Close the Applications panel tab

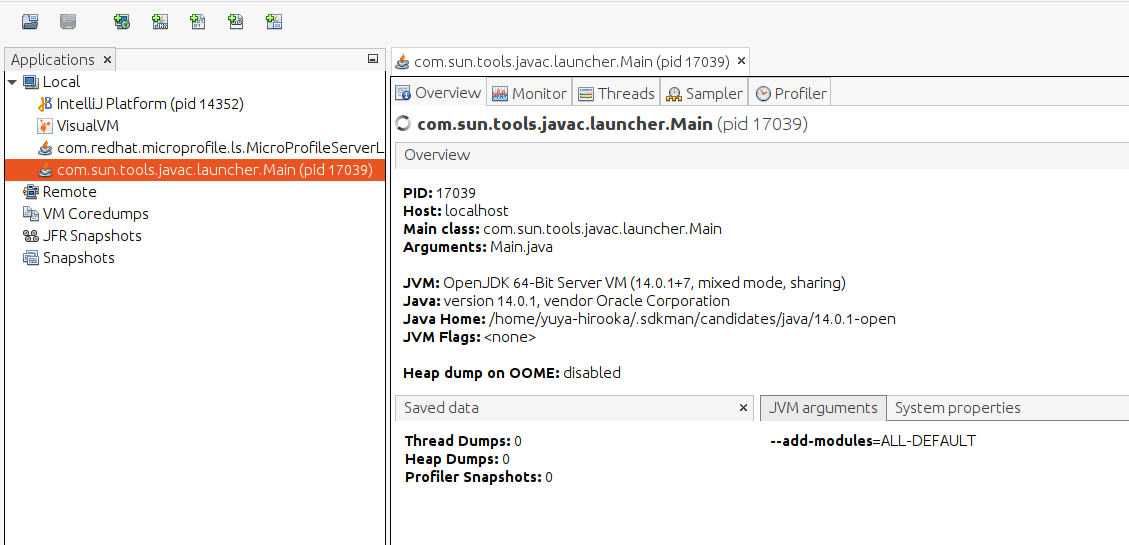point(107,60)
